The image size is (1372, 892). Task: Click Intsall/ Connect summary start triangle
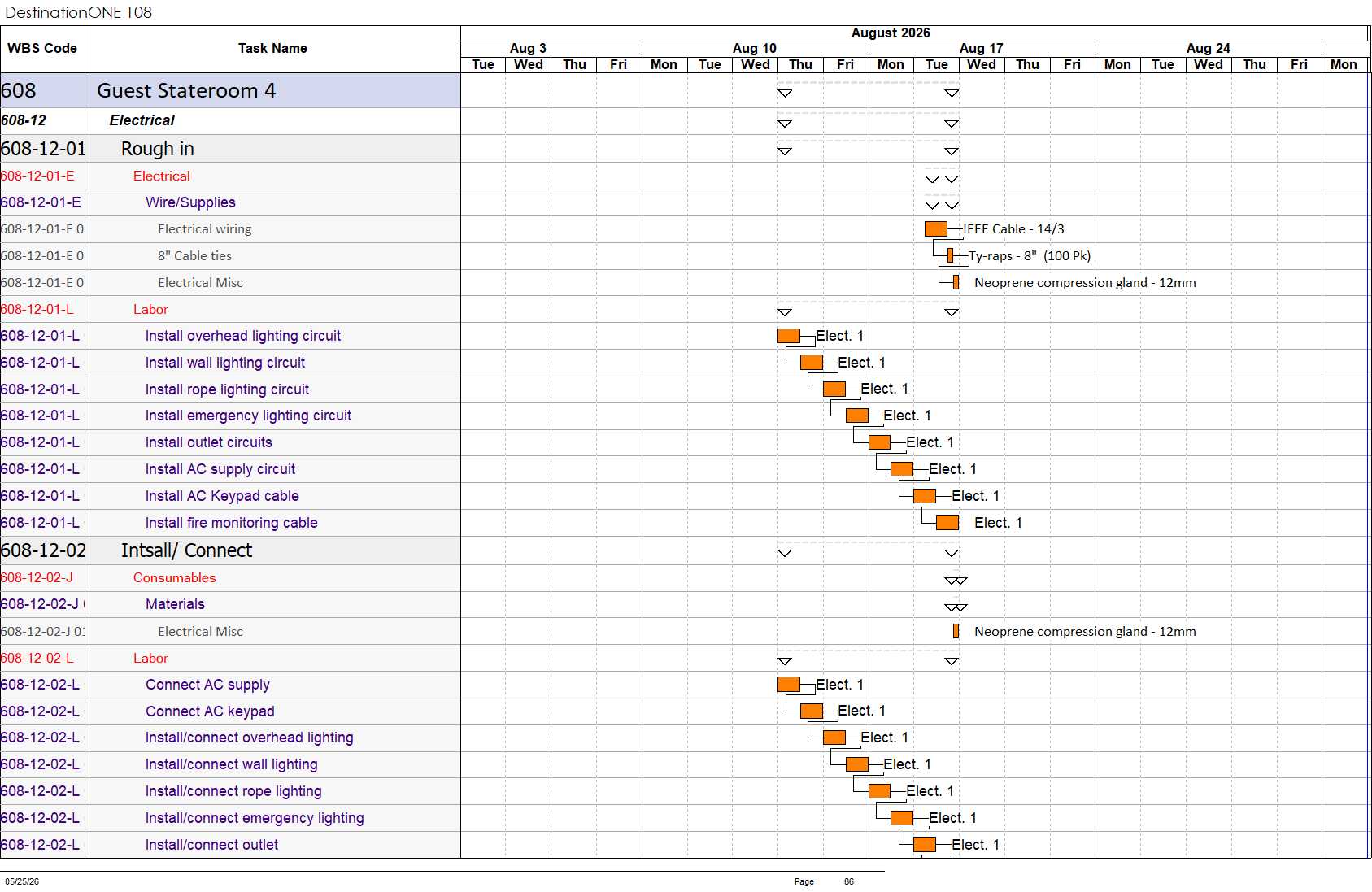785,553
